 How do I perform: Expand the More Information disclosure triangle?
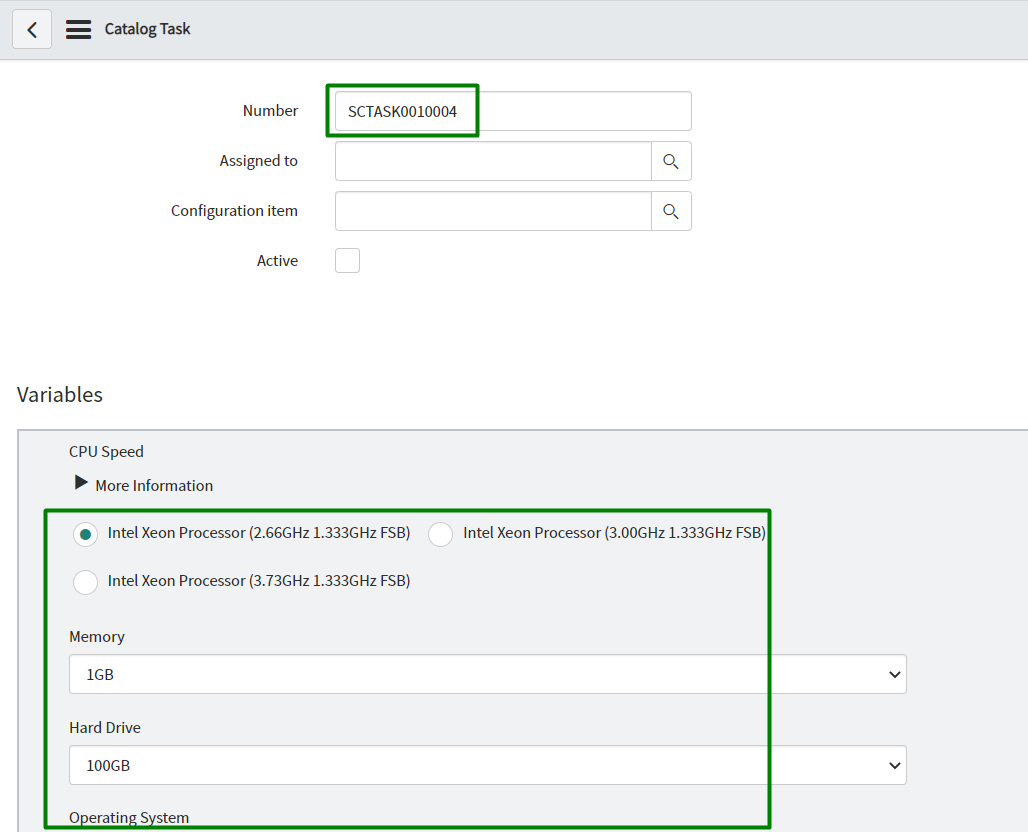pos(81,484)
